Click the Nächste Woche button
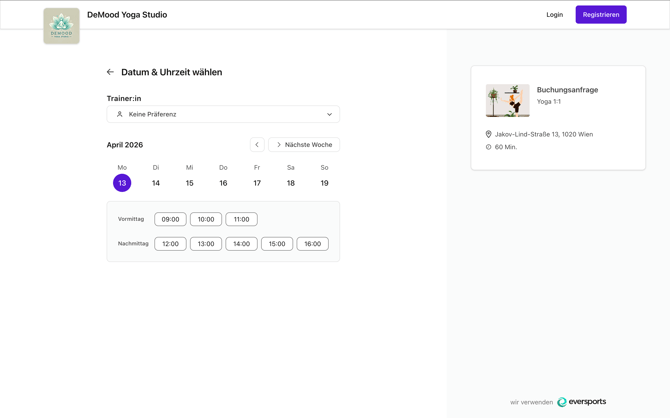The height and width of the screenshot is (418, 670). pos(304,144)
